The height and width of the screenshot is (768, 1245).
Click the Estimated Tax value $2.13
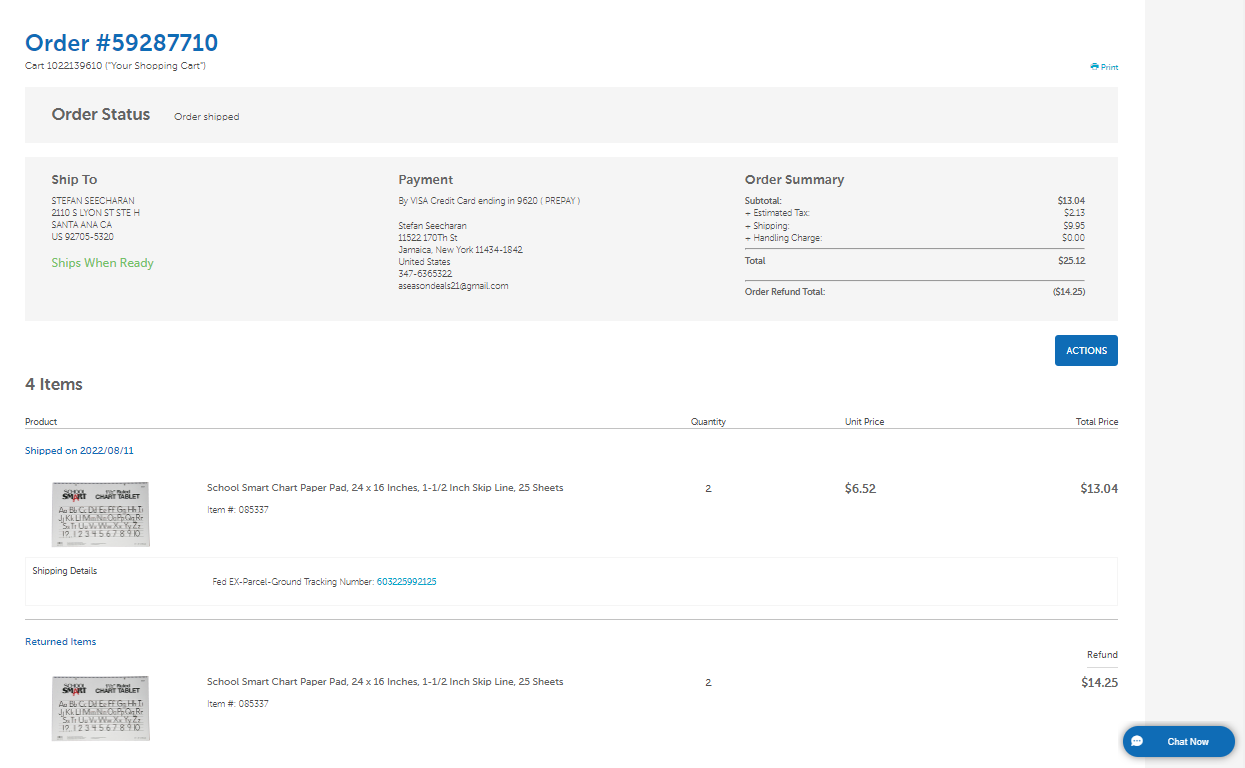(1074, 213)
